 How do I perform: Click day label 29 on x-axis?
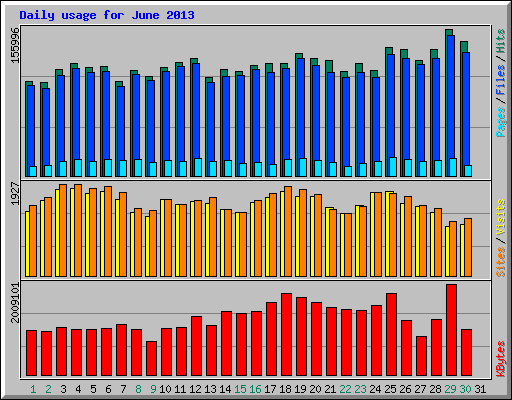tap(450, 389)
